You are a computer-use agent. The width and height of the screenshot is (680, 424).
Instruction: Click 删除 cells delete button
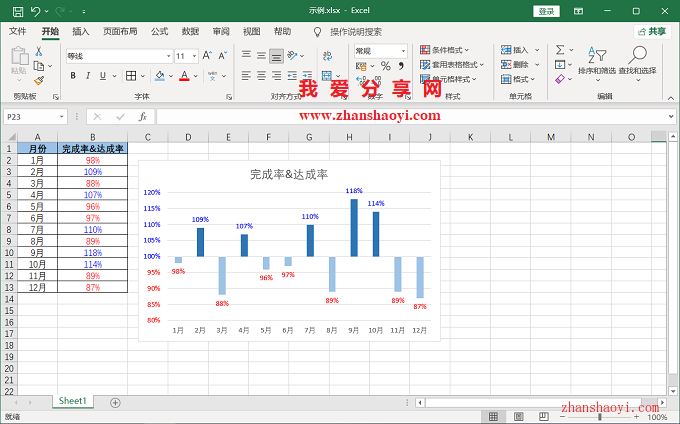(x=514, y=65)
